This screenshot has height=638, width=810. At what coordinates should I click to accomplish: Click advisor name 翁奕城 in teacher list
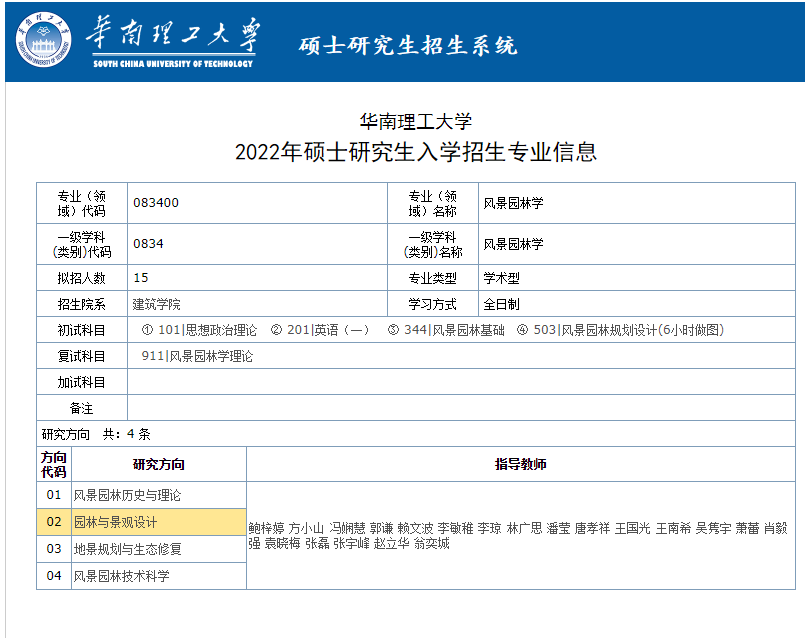(x=432, y=543)
